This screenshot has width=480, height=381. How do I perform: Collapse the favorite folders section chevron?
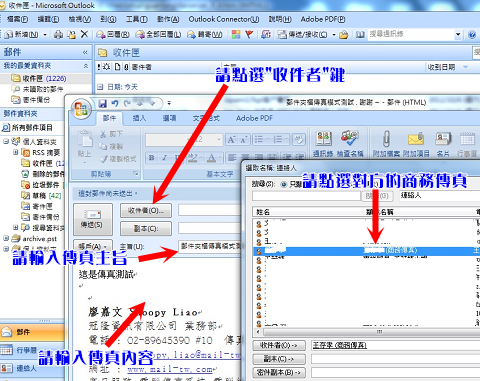point(86,66)
